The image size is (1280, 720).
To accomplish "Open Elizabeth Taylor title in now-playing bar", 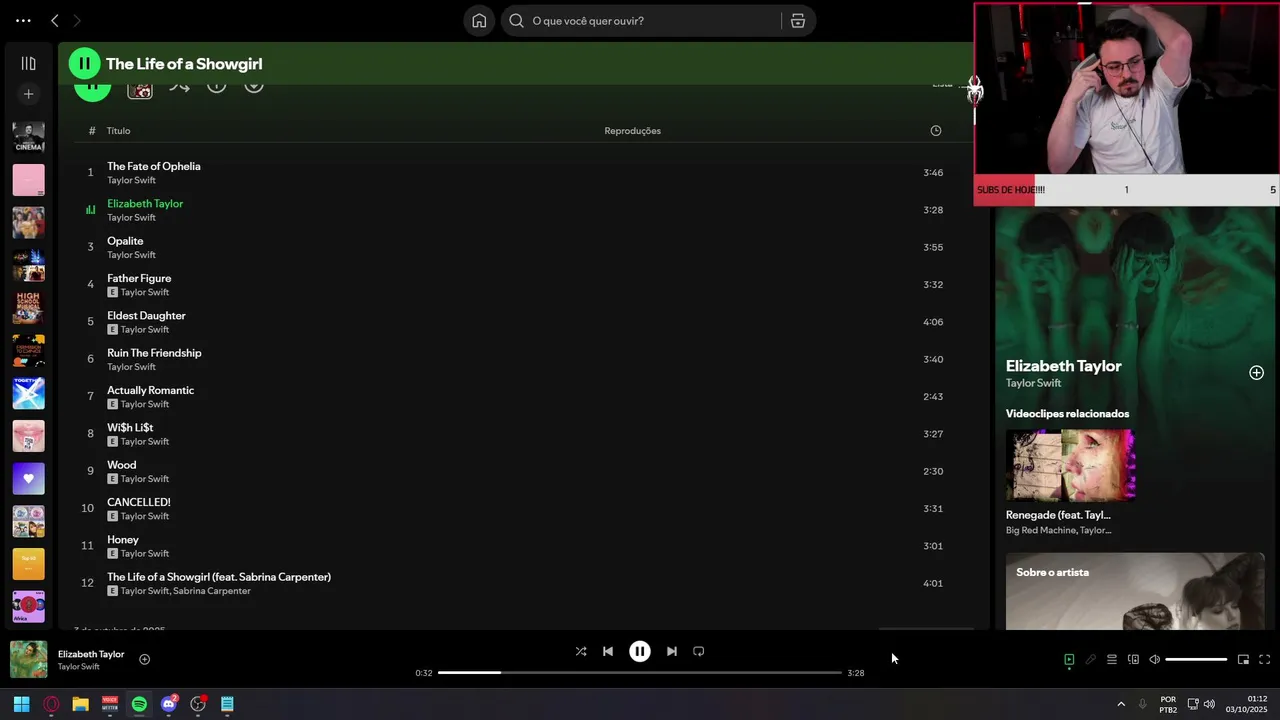I will coord(91,654).
